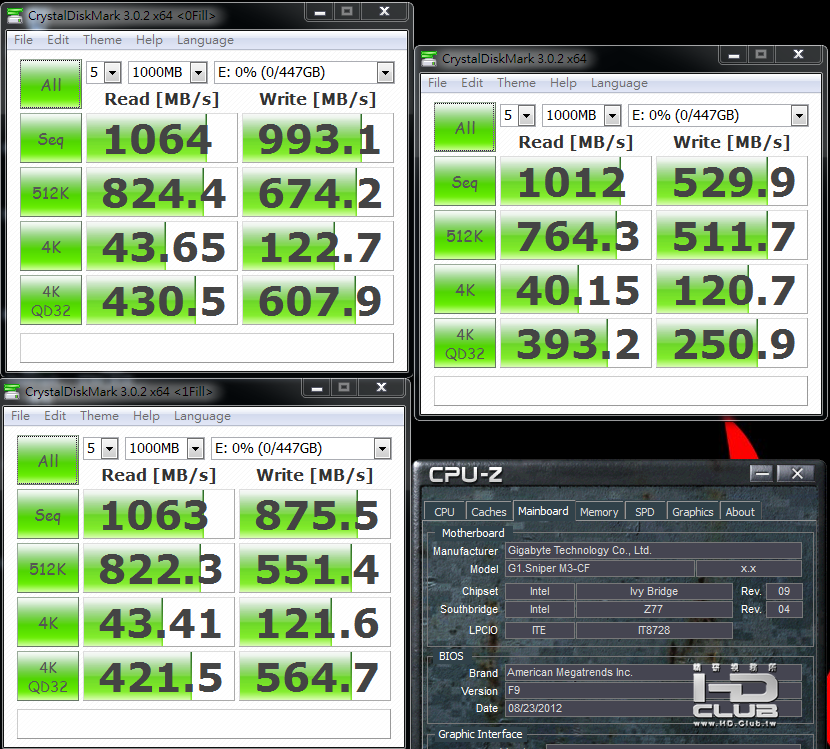830x749 pixels.
Task: Select the 993.1 Seq write result
Action: (318, 138)
